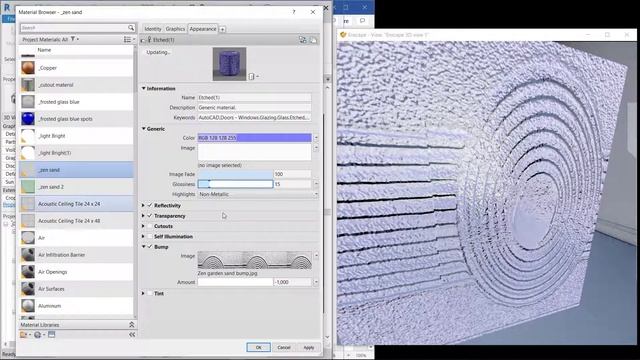Open the Generic Image options dropdown arrow

click(316, 148)
